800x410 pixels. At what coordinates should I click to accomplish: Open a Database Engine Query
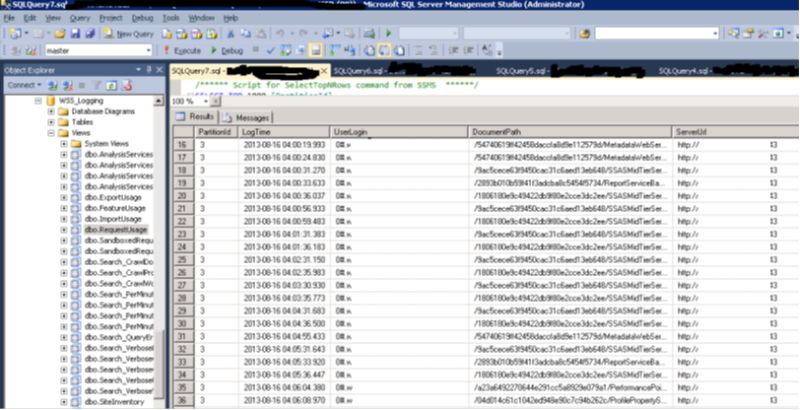tap(167, 34)
